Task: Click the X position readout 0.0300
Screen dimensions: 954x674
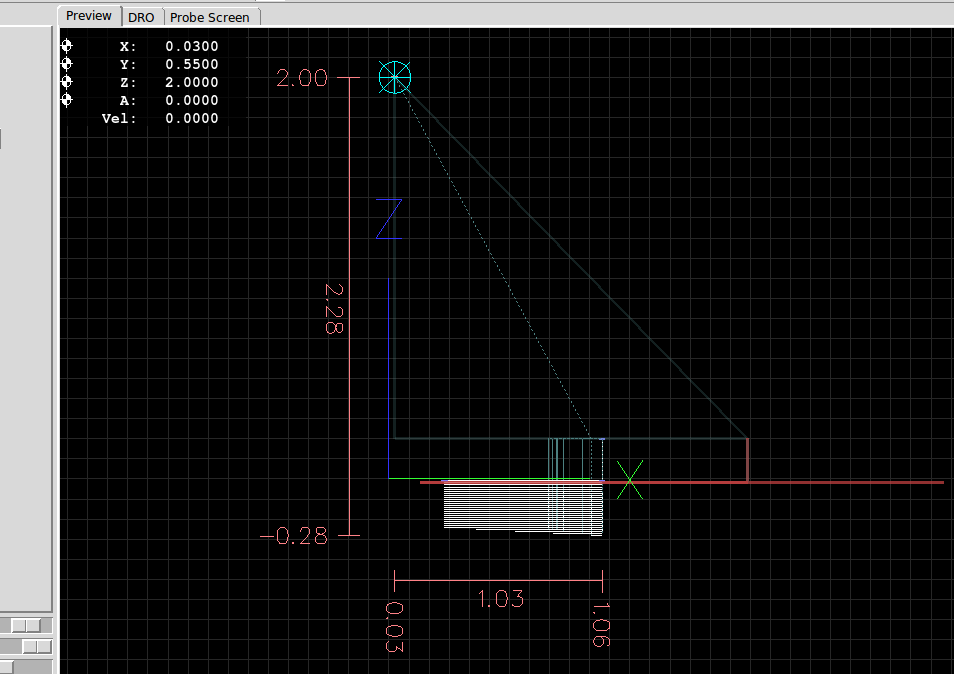Action: pyautogui.click(x=191, y=46)
